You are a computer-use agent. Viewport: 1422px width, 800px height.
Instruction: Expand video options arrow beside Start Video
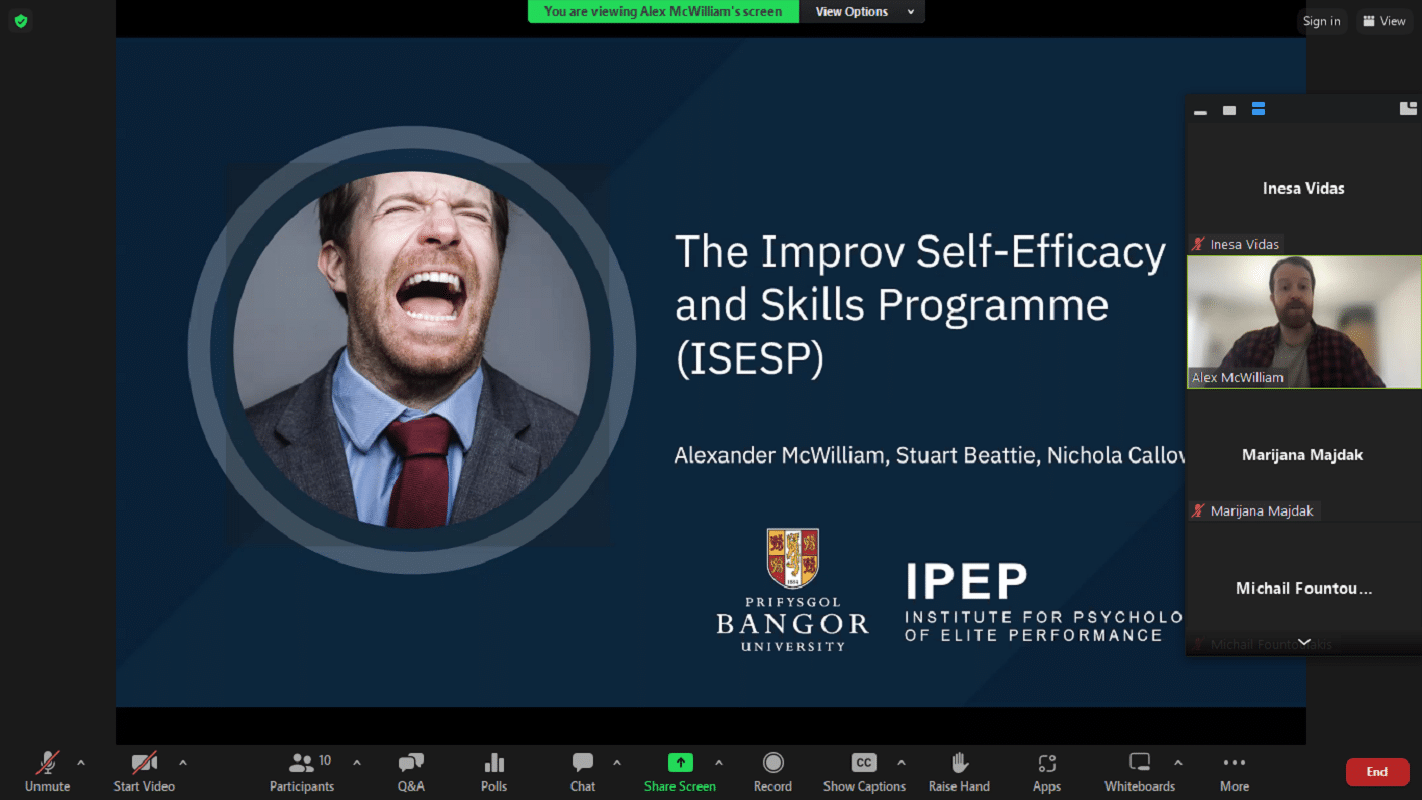pos(182,763)
